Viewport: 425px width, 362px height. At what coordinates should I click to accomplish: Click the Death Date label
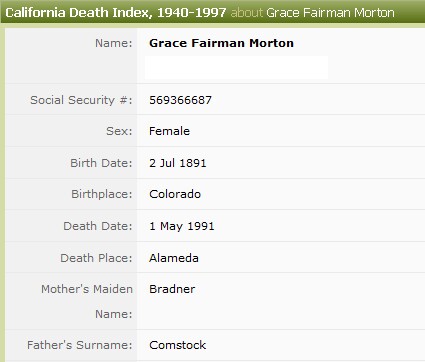pos(98,226)
